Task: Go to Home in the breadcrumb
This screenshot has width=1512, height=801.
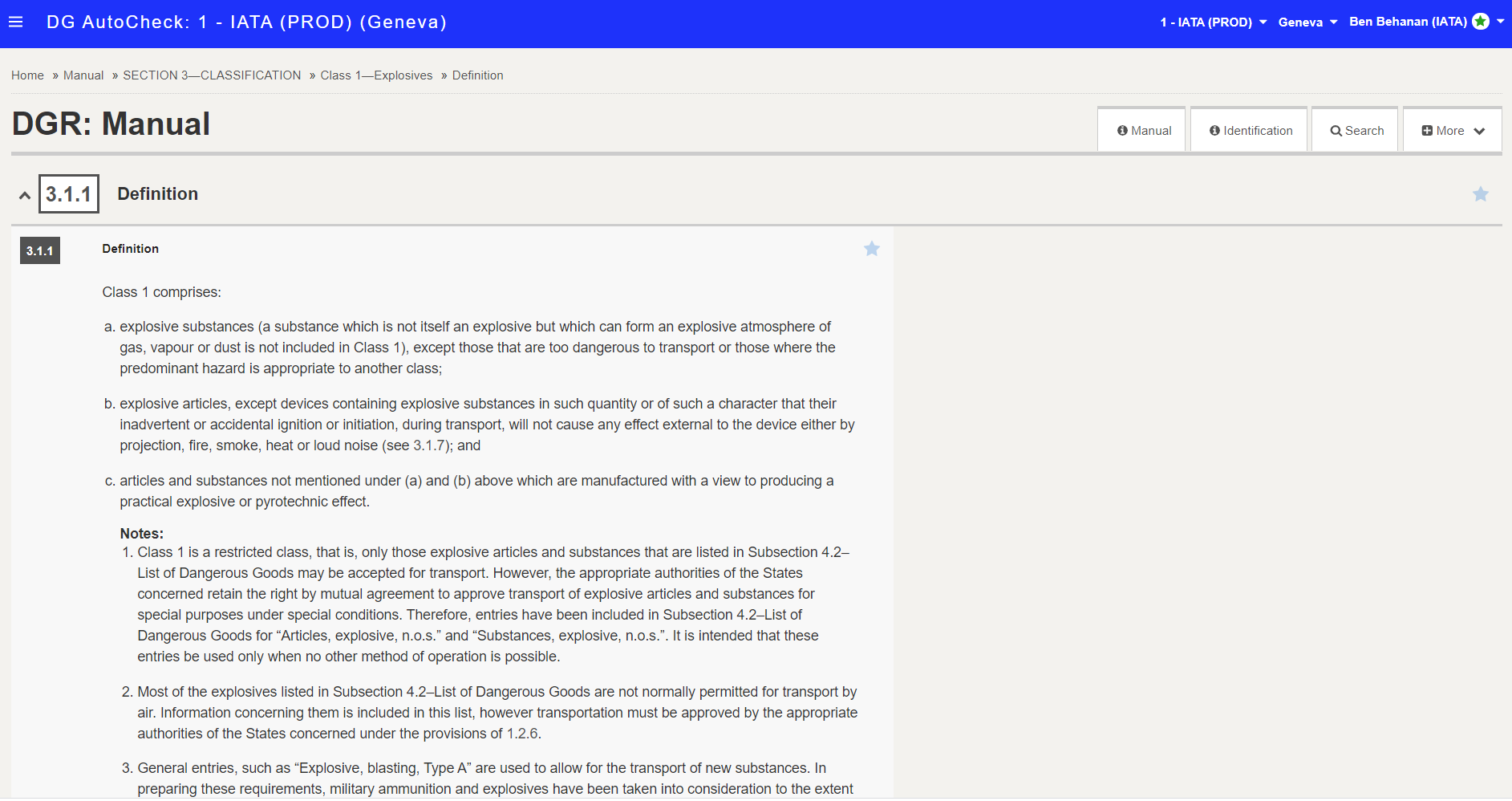Action: coord(27,75)
